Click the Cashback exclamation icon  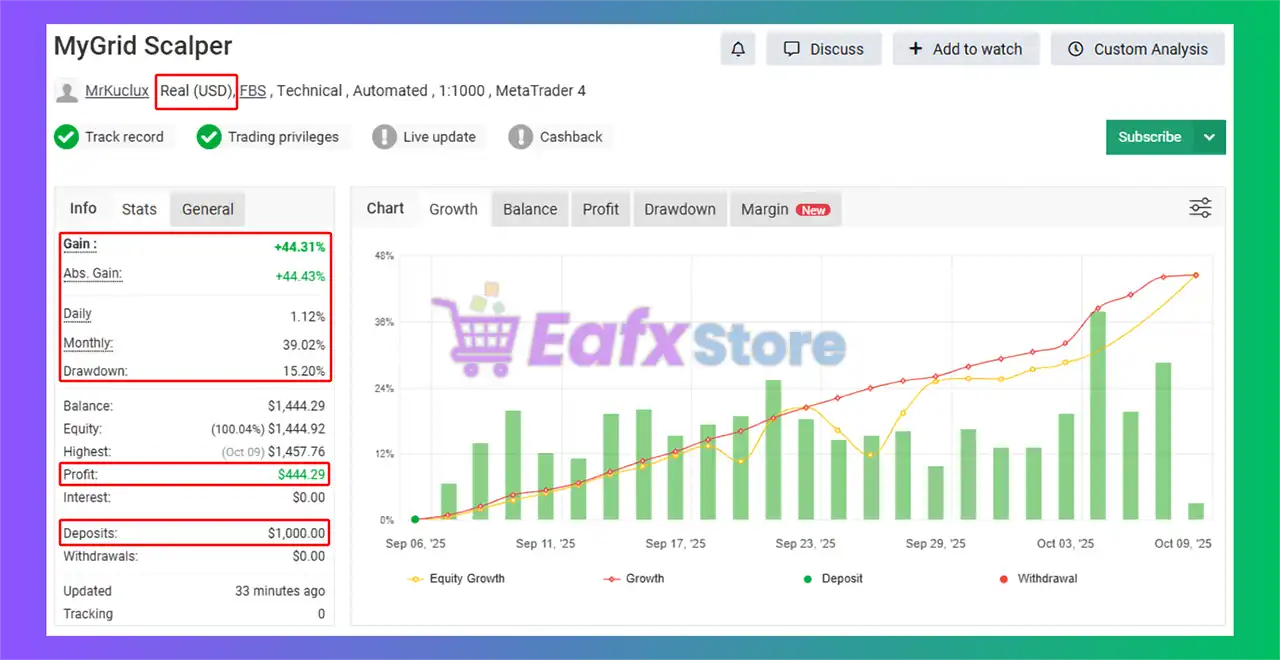[x=520, y=137]
